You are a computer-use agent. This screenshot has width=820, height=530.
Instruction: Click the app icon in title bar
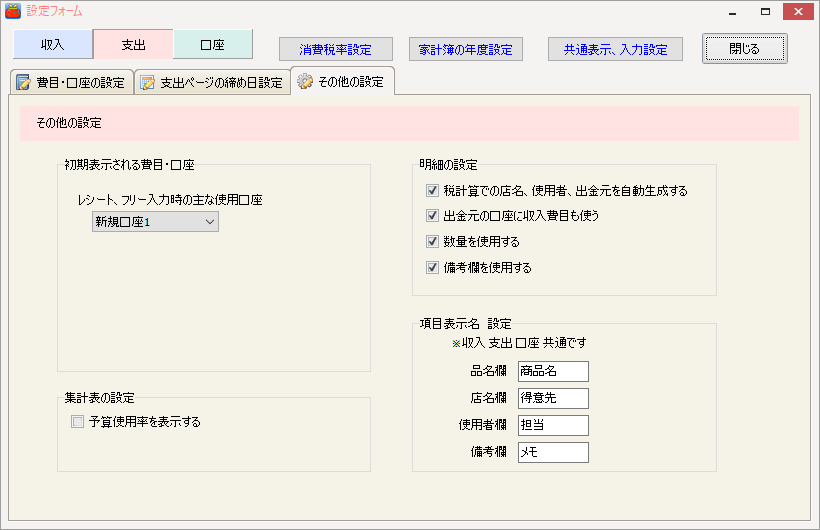(13, 11)
